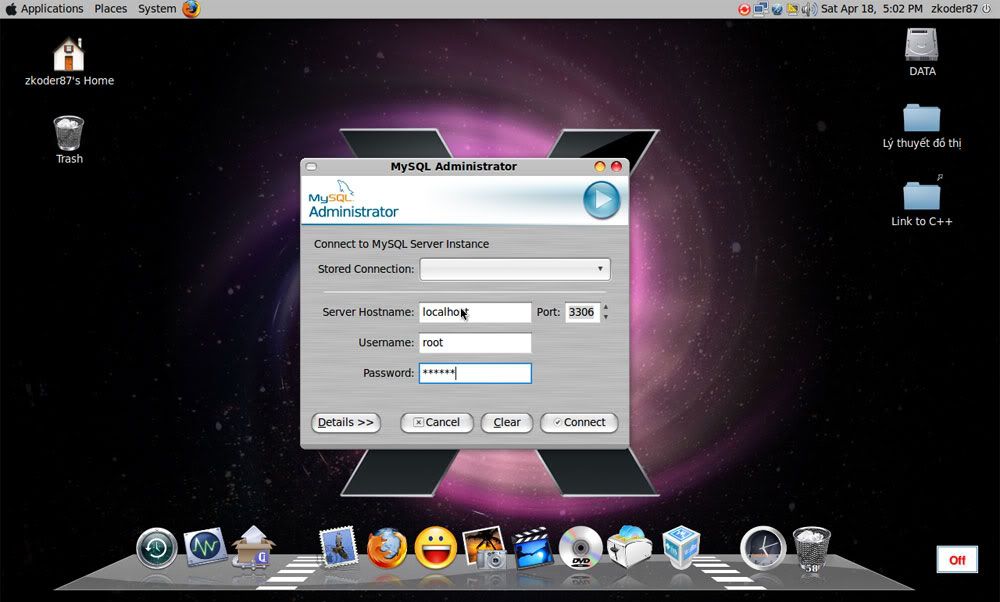Open the date and time calendar

(x=872, y=9)
